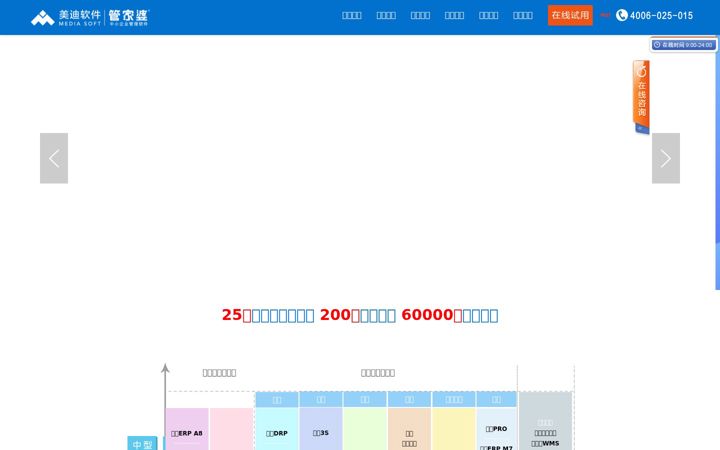This screenshot has width=720, height=450.
Task: Click the 在线时间 9:00-24:00 badge
Action: click(x=683, y=45)
